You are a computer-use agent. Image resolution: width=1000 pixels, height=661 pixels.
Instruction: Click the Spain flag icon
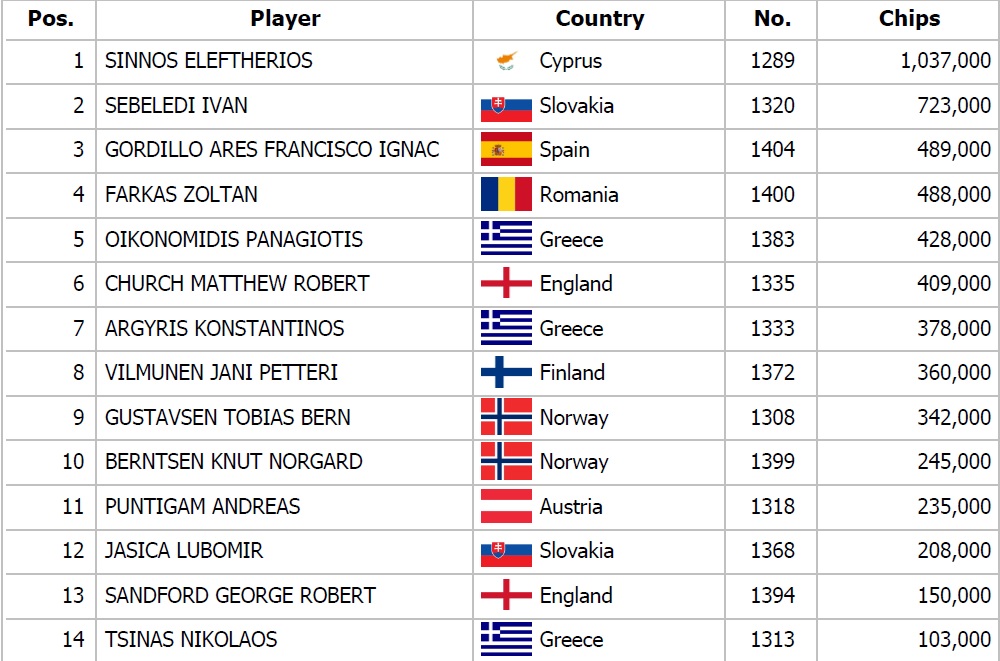pos(506,149)
